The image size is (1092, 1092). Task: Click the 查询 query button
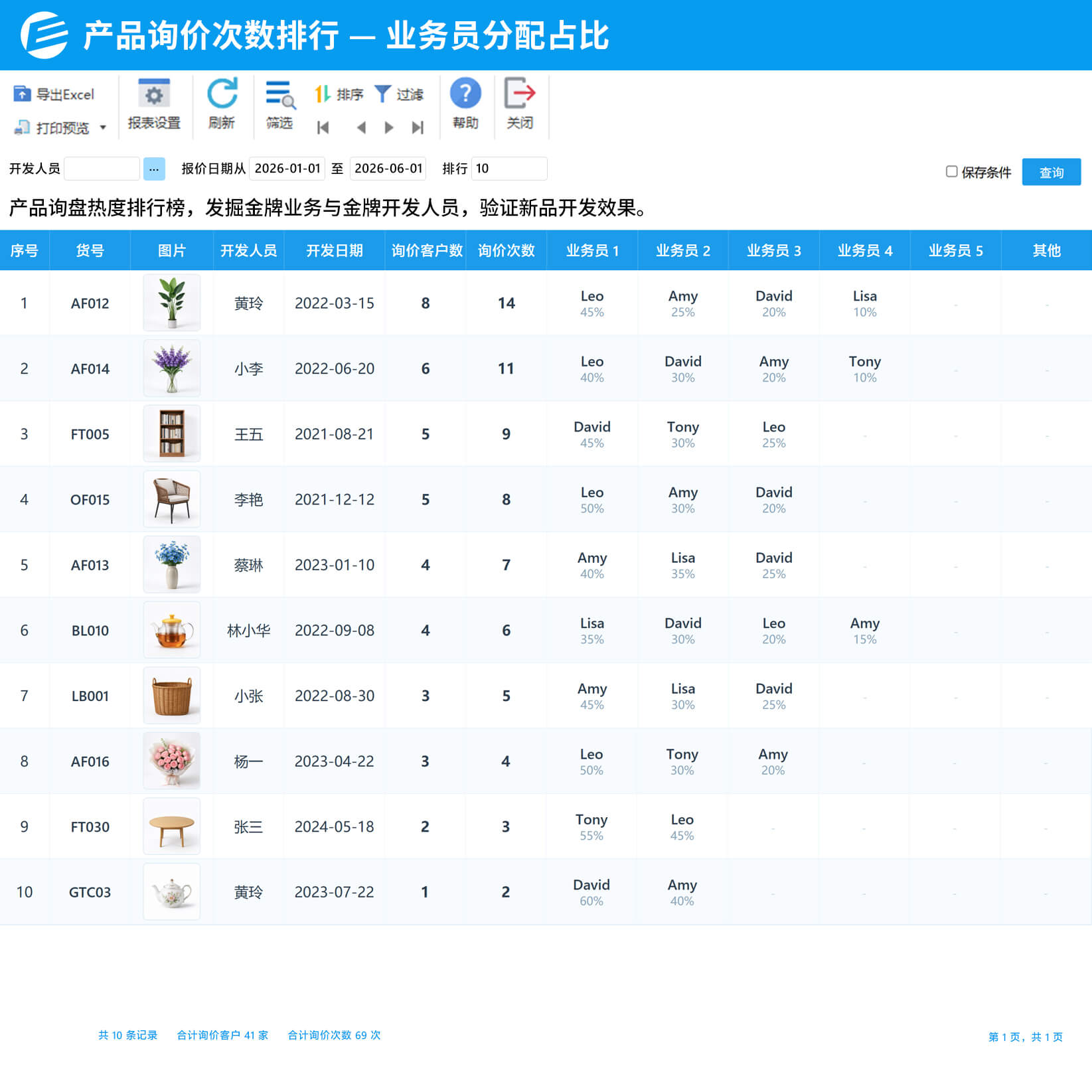point(1051,172)
